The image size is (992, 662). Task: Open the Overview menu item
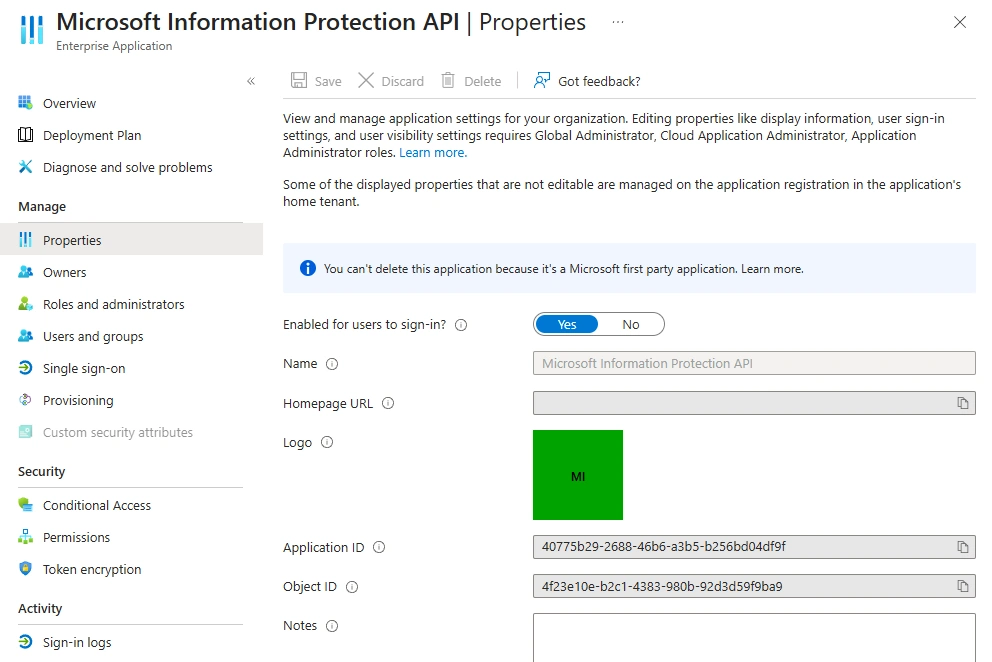pos(69,103)
